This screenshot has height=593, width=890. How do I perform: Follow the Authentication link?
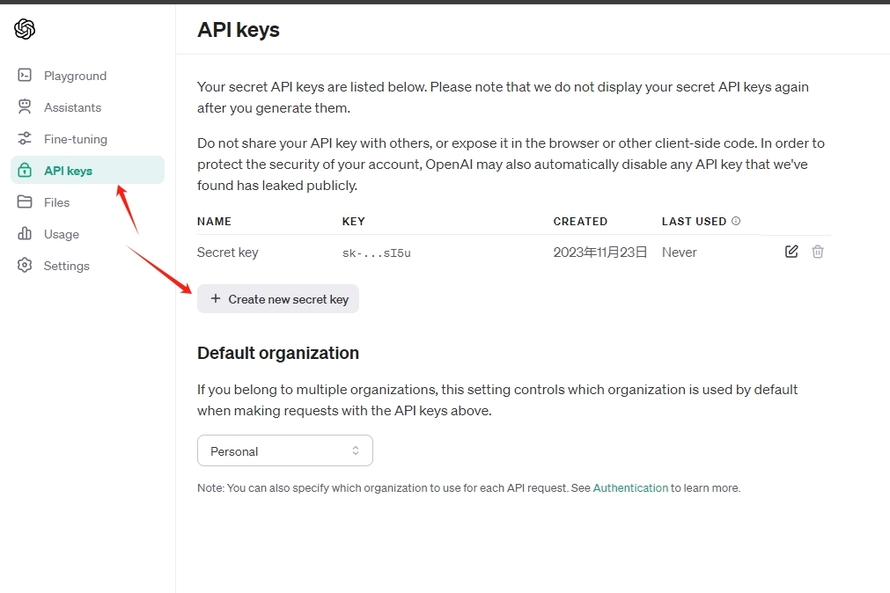630,488
